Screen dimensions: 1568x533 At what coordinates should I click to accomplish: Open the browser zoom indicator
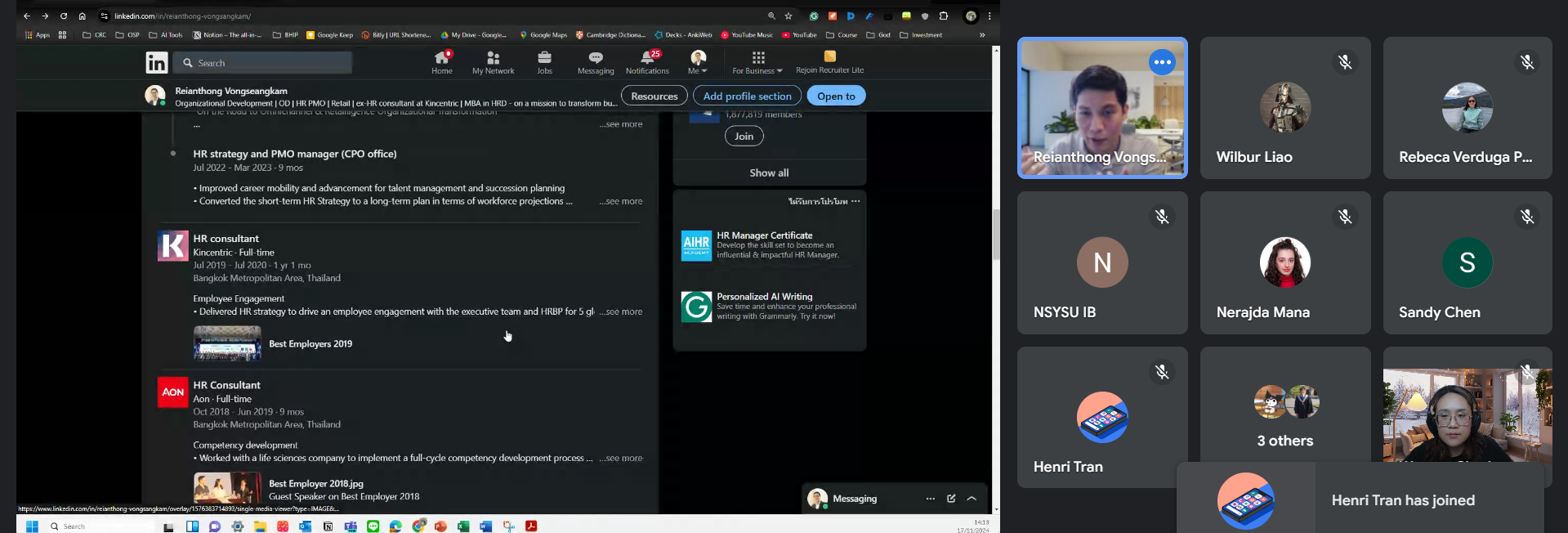tap(771, 16)
